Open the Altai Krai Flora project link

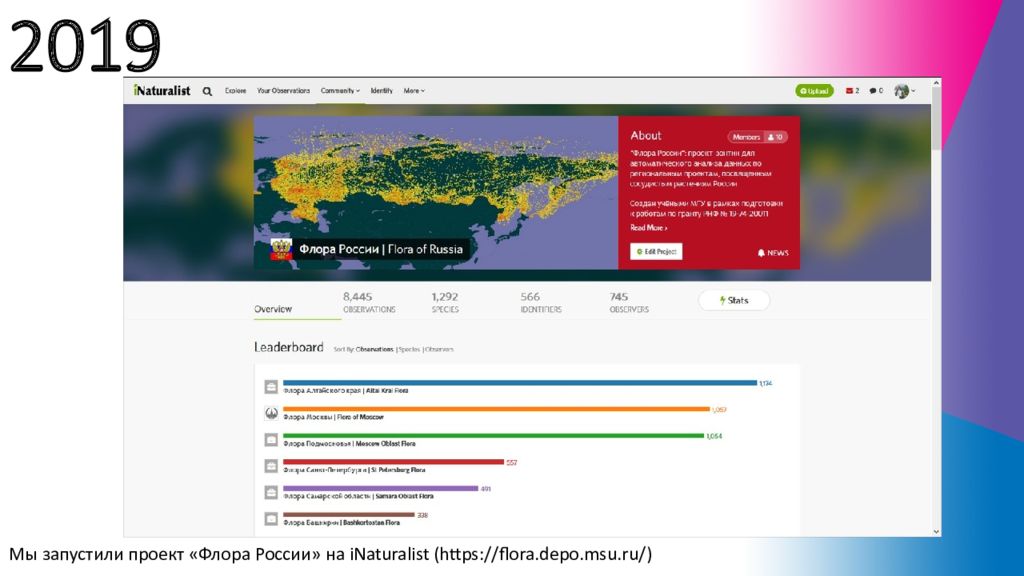(345, 391)
